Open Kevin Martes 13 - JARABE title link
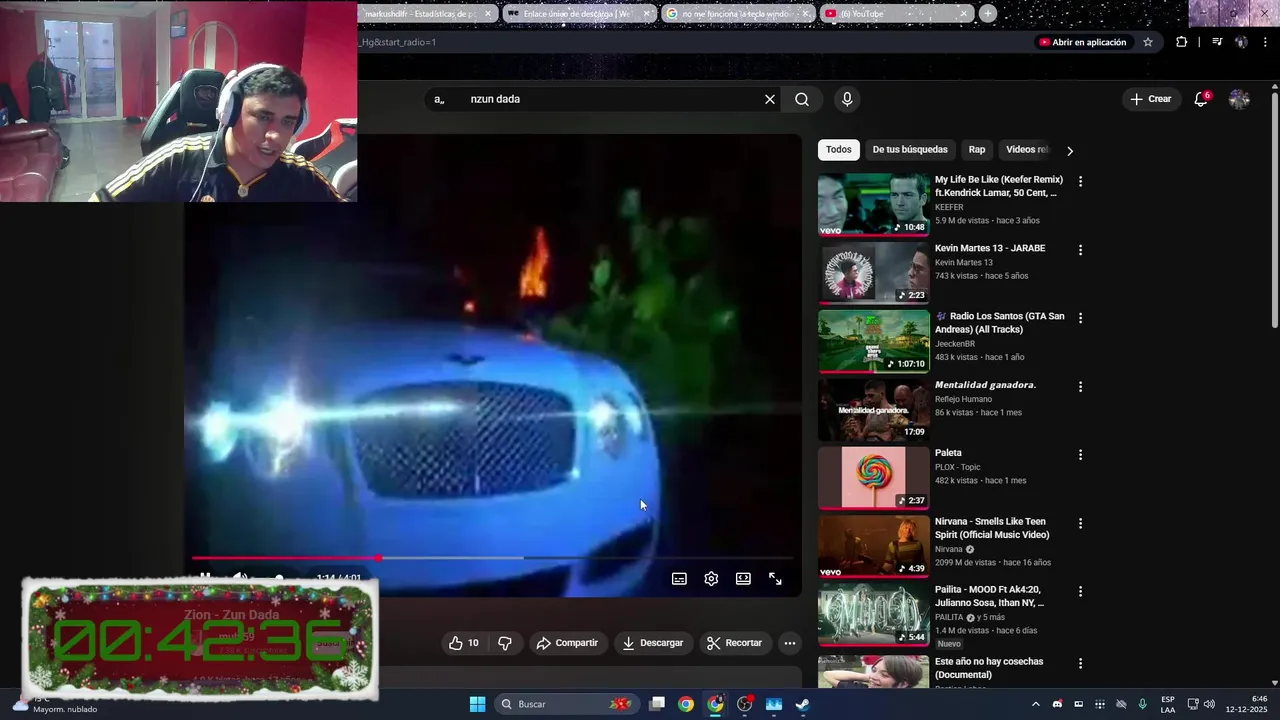Image resolution: width=1280 pixels, height=720 pixels. pyautogui.click(x=990, y=248)
